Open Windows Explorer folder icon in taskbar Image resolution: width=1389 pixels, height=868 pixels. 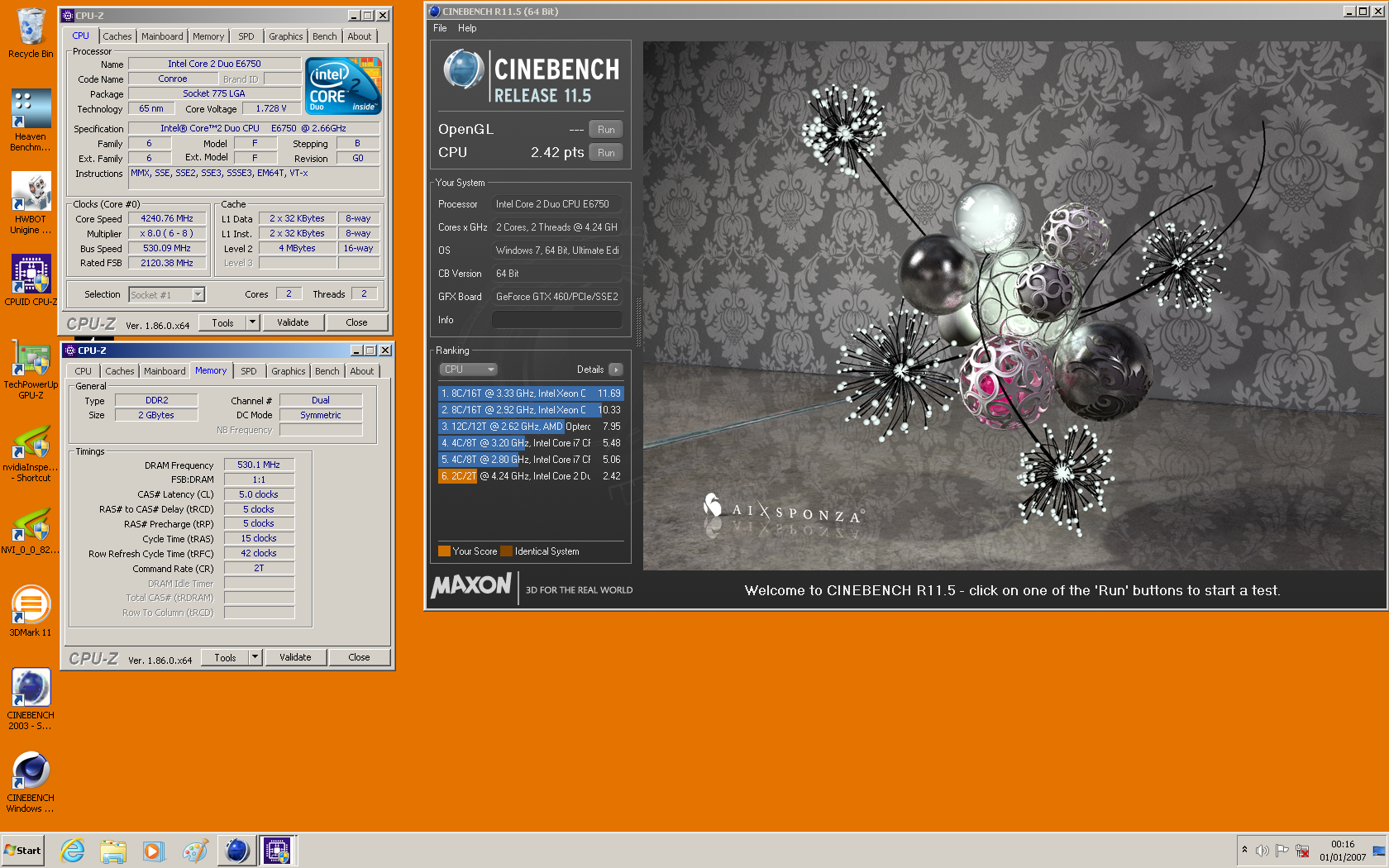click(x=113, y=851)
